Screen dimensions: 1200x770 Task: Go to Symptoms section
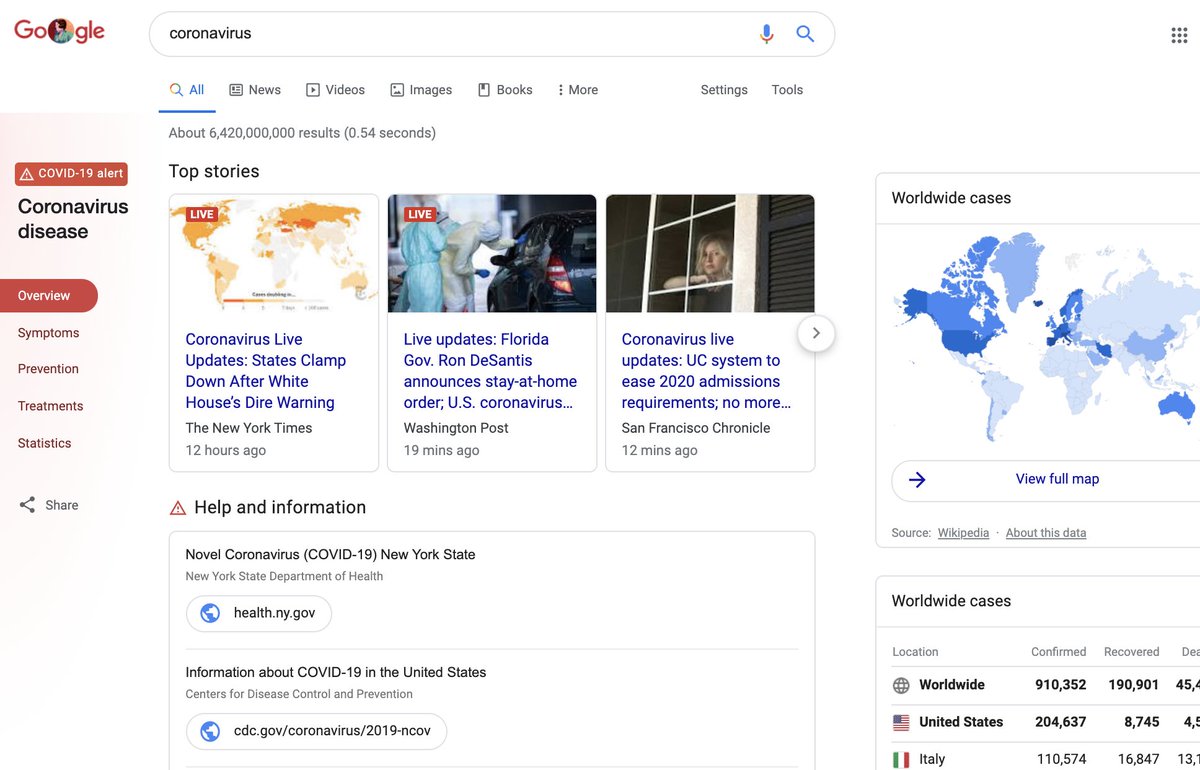click(48, 333)
